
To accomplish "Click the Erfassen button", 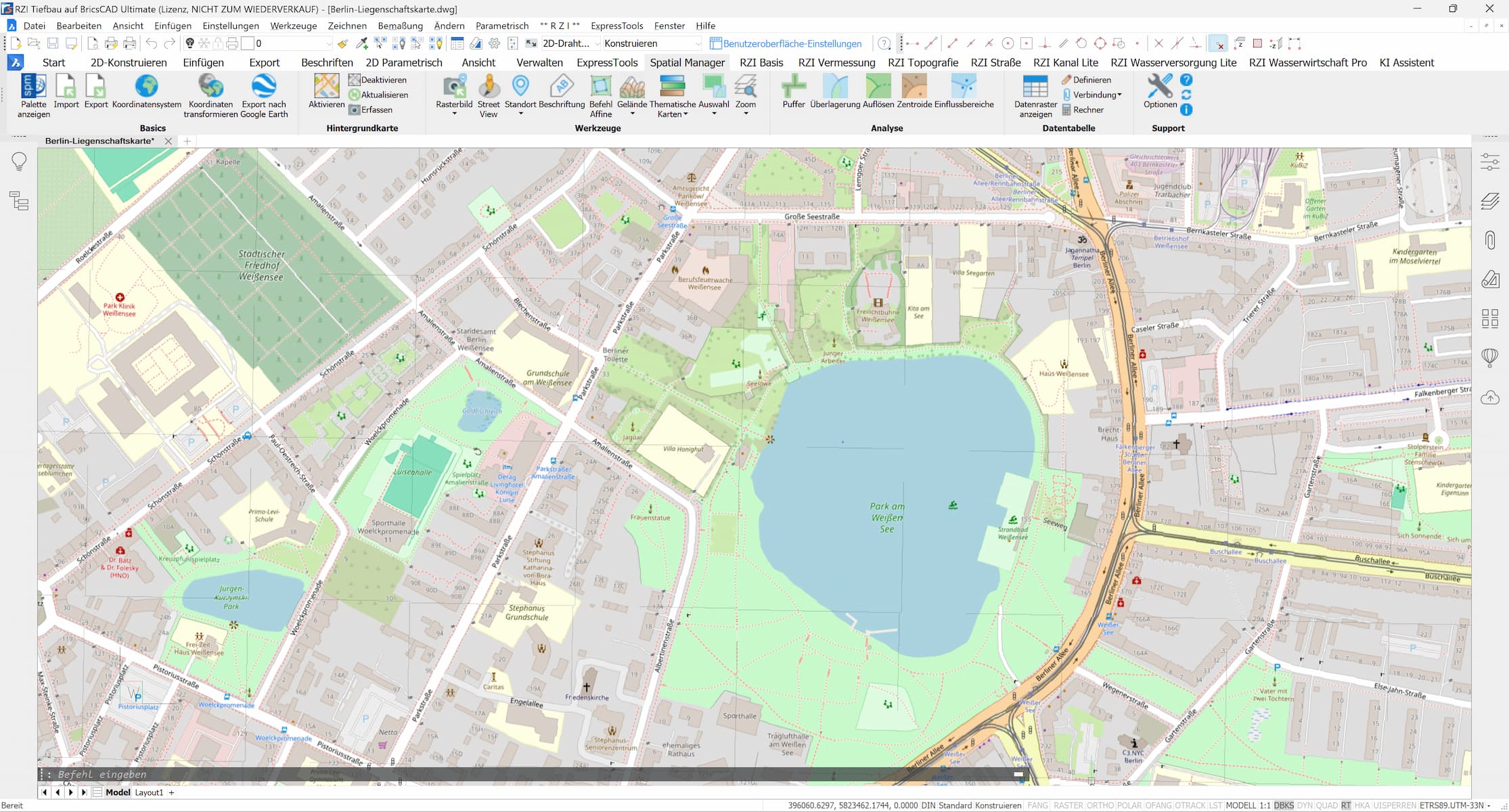I will click(370, 110).
